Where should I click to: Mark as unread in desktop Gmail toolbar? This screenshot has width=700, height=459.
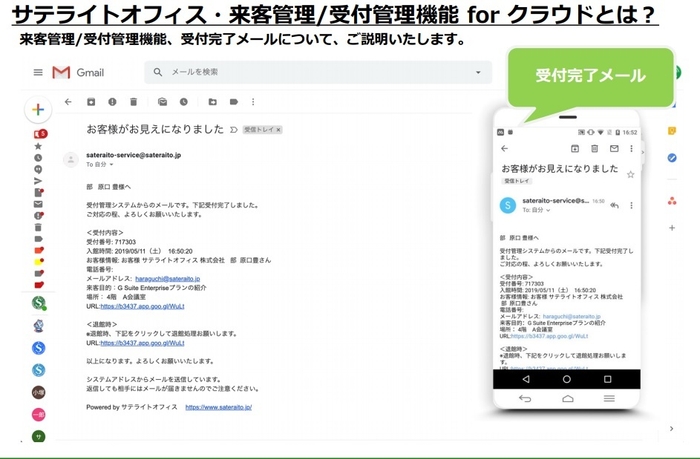(x=162, y=102)
